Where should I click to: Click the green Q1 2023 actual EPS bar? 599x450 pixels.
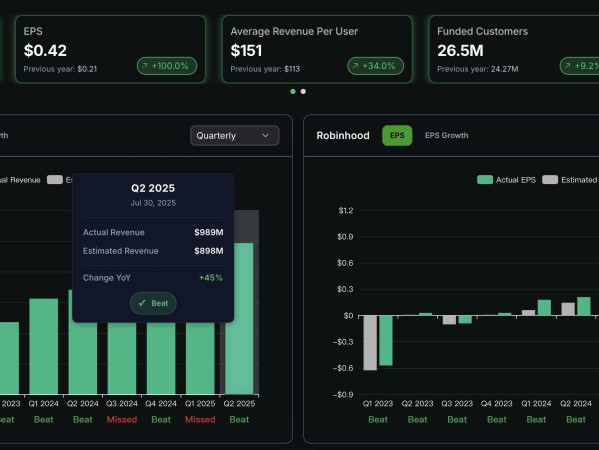tap(386, 341)
